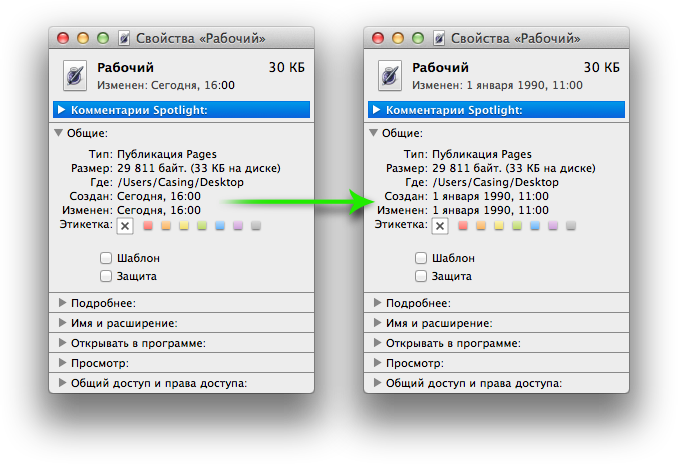Click header 'Изменен: 1 января 1990, 11:00' in right window

point(497,85)
